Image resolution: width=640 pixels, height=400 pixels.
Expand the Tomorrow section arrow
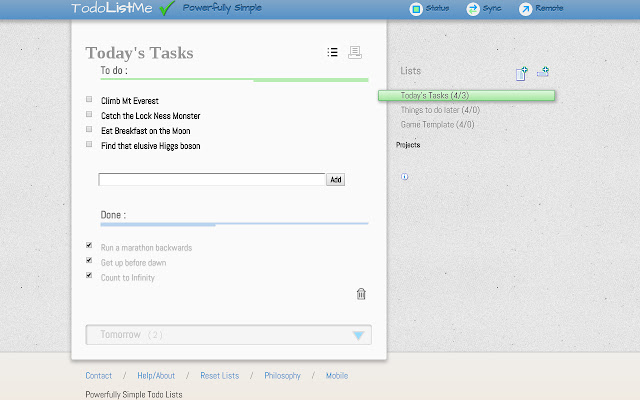[358, 336]
